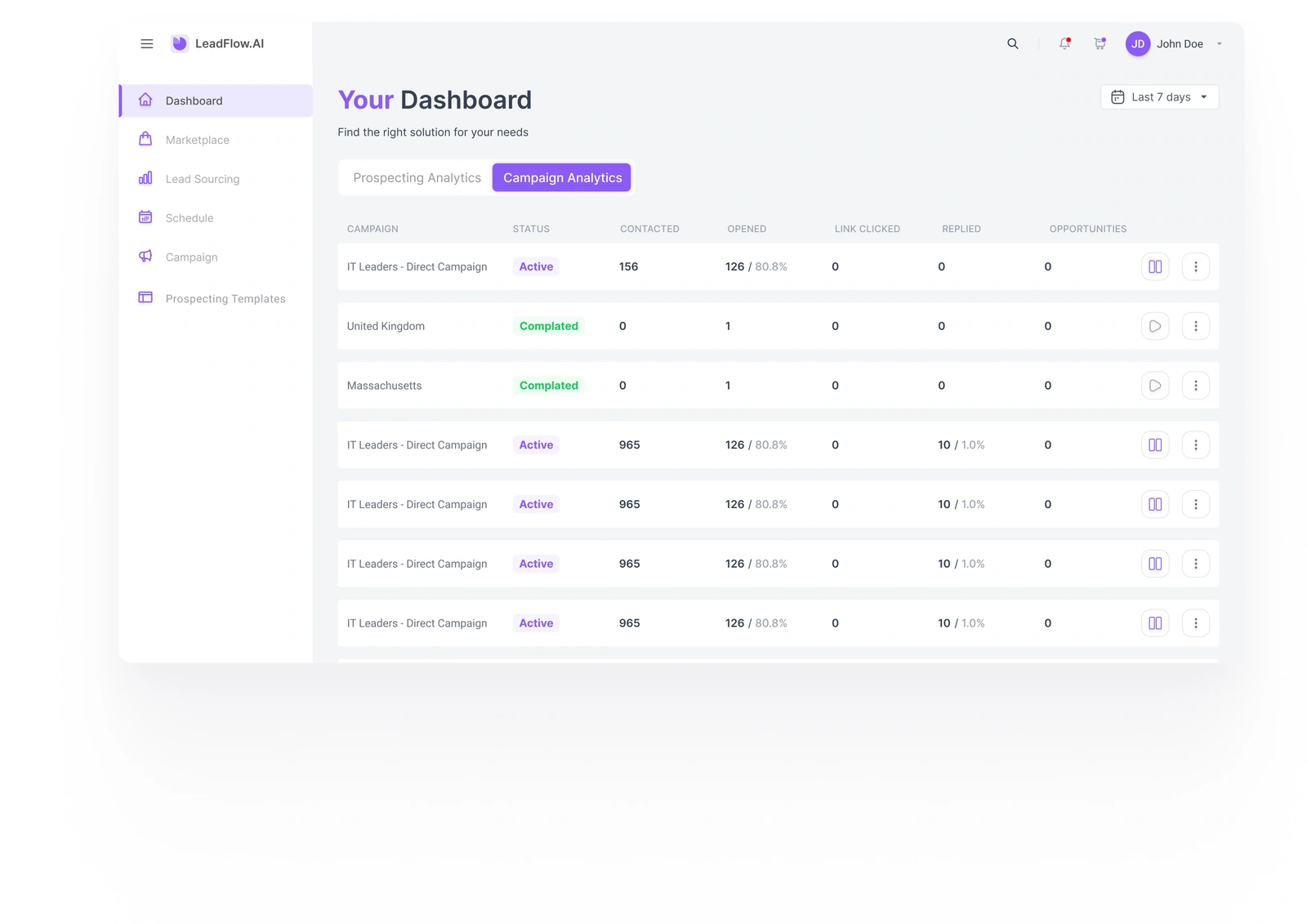
Task: Click the Campaign megaphone icon
Action: (x=145, y=257)
